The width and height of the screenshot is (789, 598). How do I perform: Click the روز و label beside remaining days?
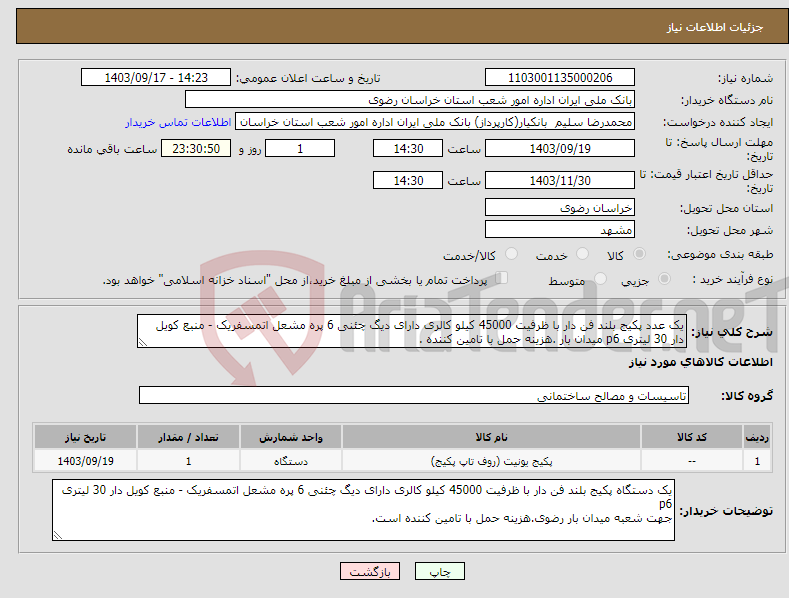pyautogui.click(x=250, y=150)
